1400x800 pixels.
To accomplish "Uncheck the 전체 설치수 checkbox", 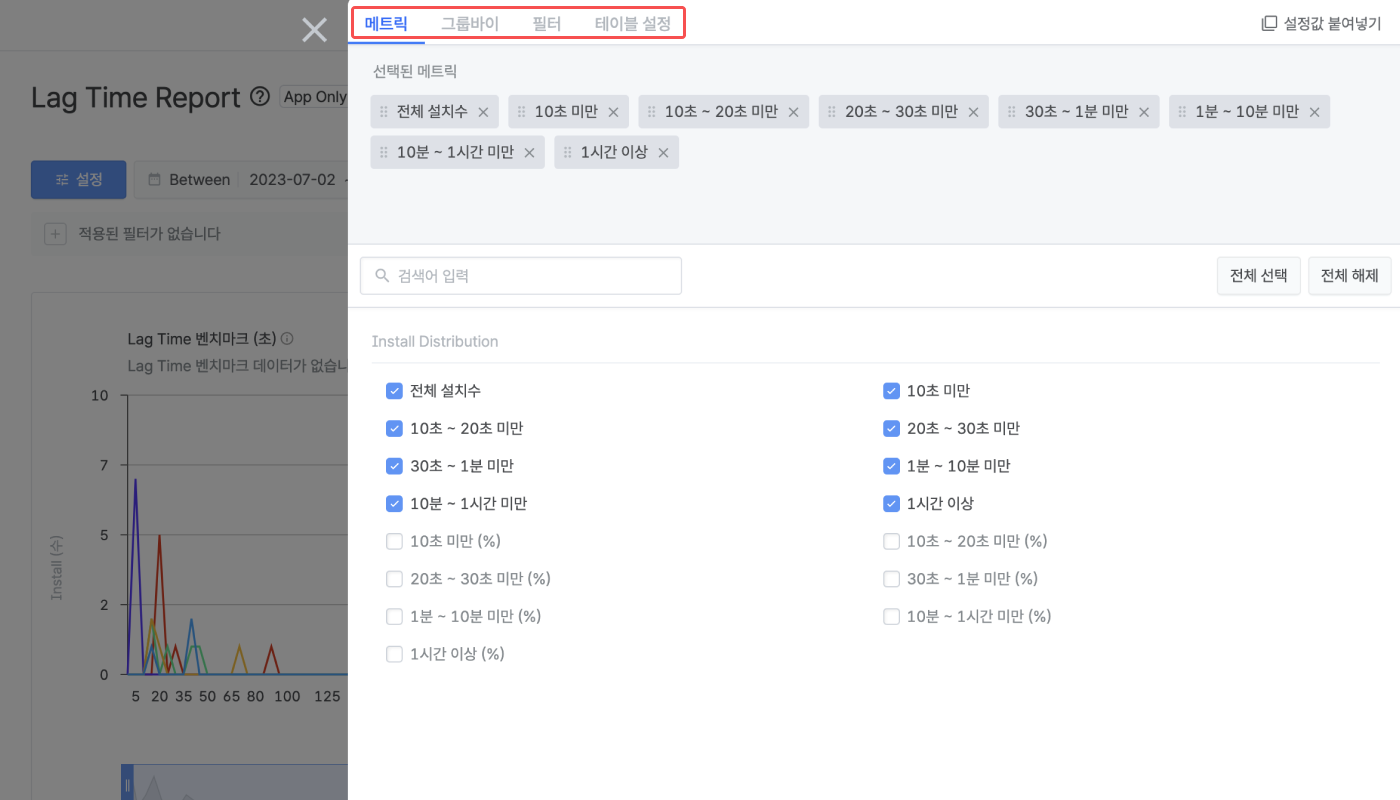I will pyautogui.click(x=394, y=391).
